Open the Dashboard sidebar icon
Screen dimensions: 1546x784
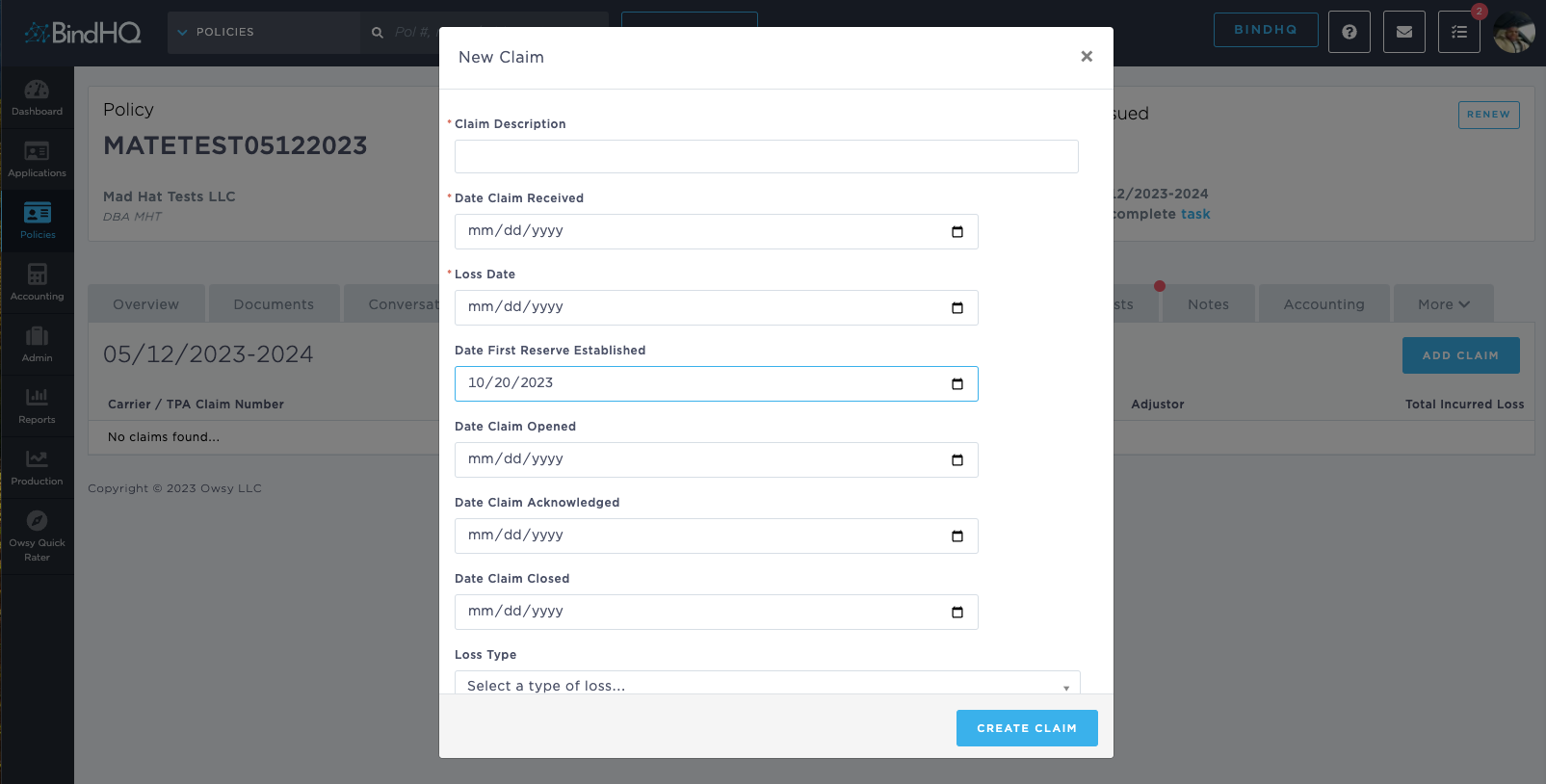click(x=37, y=97)
